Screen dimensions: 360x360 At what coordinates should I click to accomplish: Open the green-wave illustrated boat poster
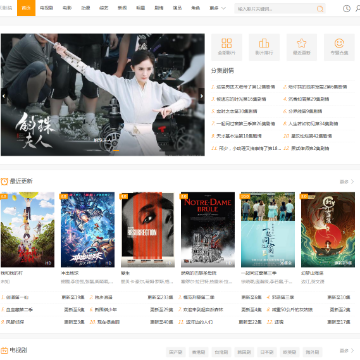click(x=328, y=229)
